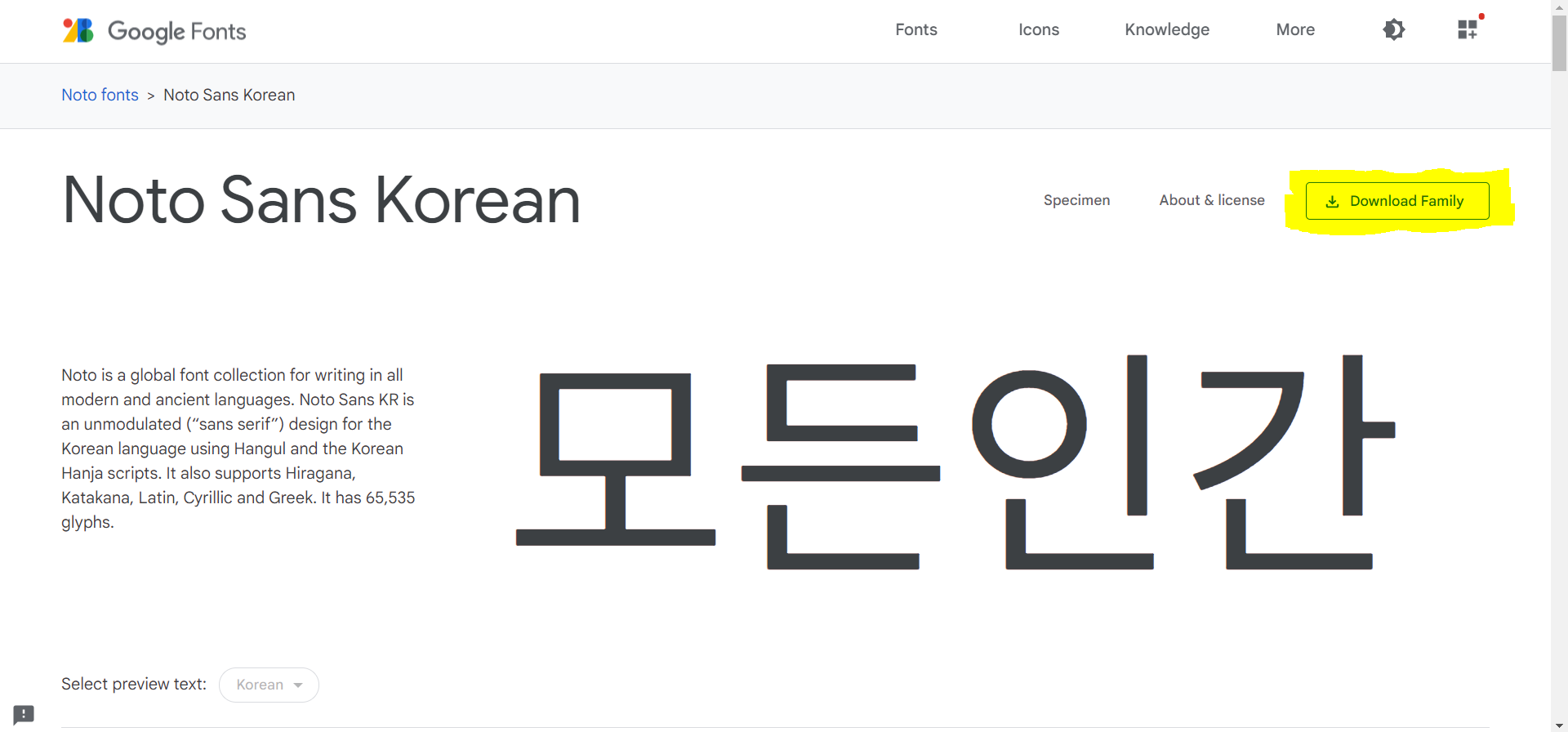Click the Noto Sans Korean page title
This screenshot has width=1568, height=732.
tap(322, 200)
